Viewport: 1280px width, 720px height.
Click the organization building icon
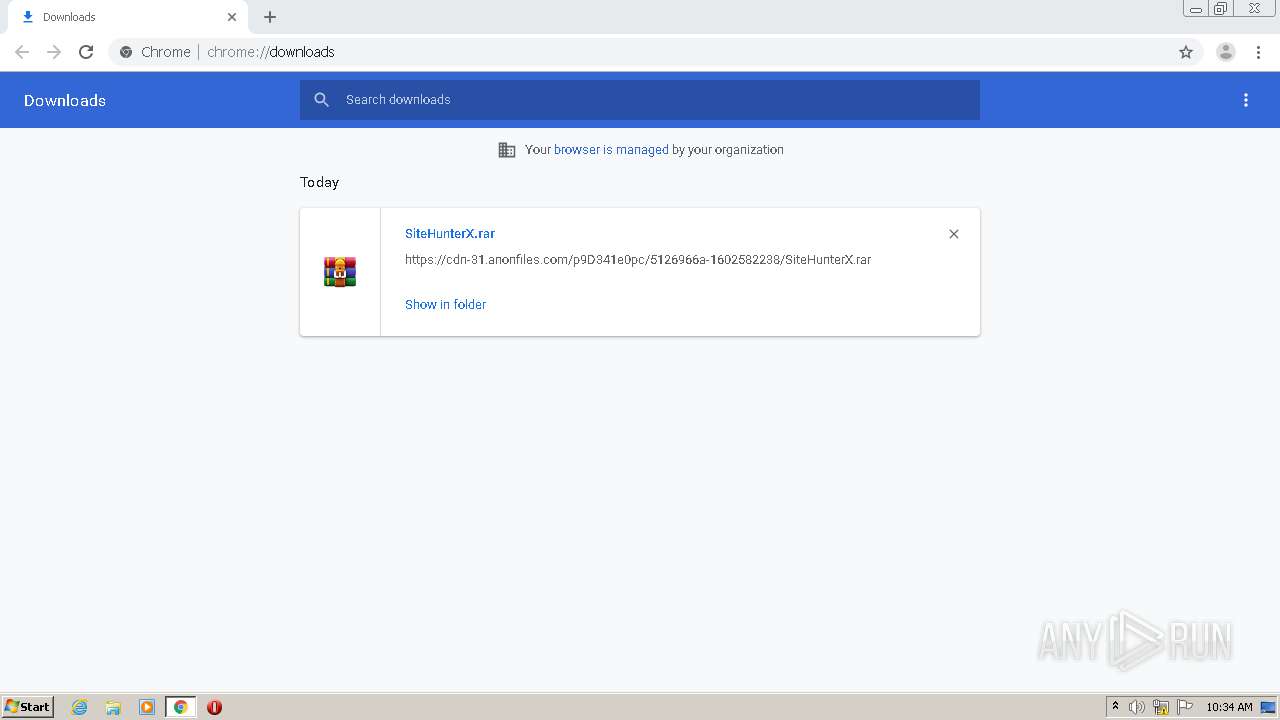pos(507,150)
